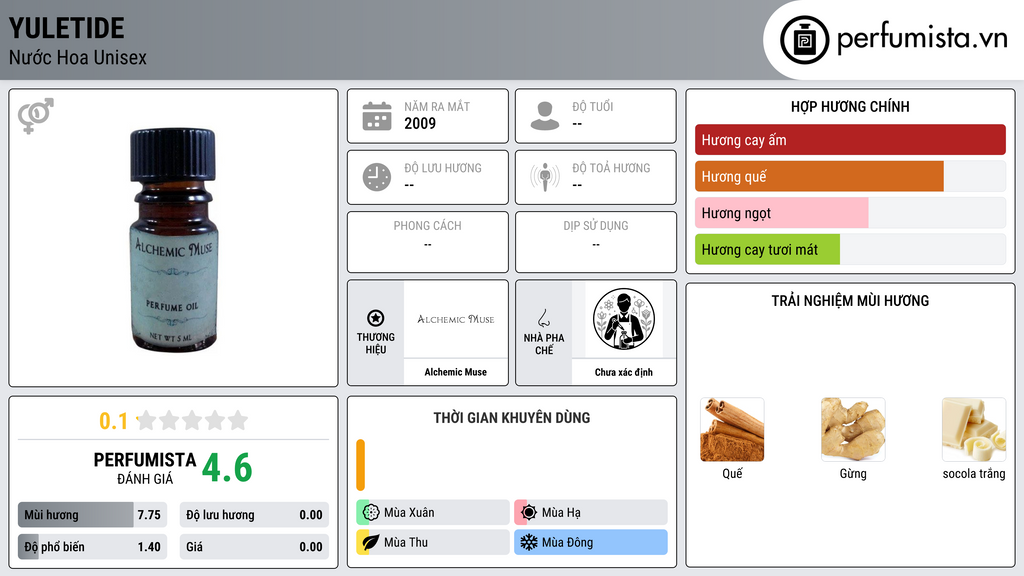Click the PERFUMISTA ĐÁNH GIÁ label
This screenshot has width=1024, height=576.
click(x=145, y=468)
